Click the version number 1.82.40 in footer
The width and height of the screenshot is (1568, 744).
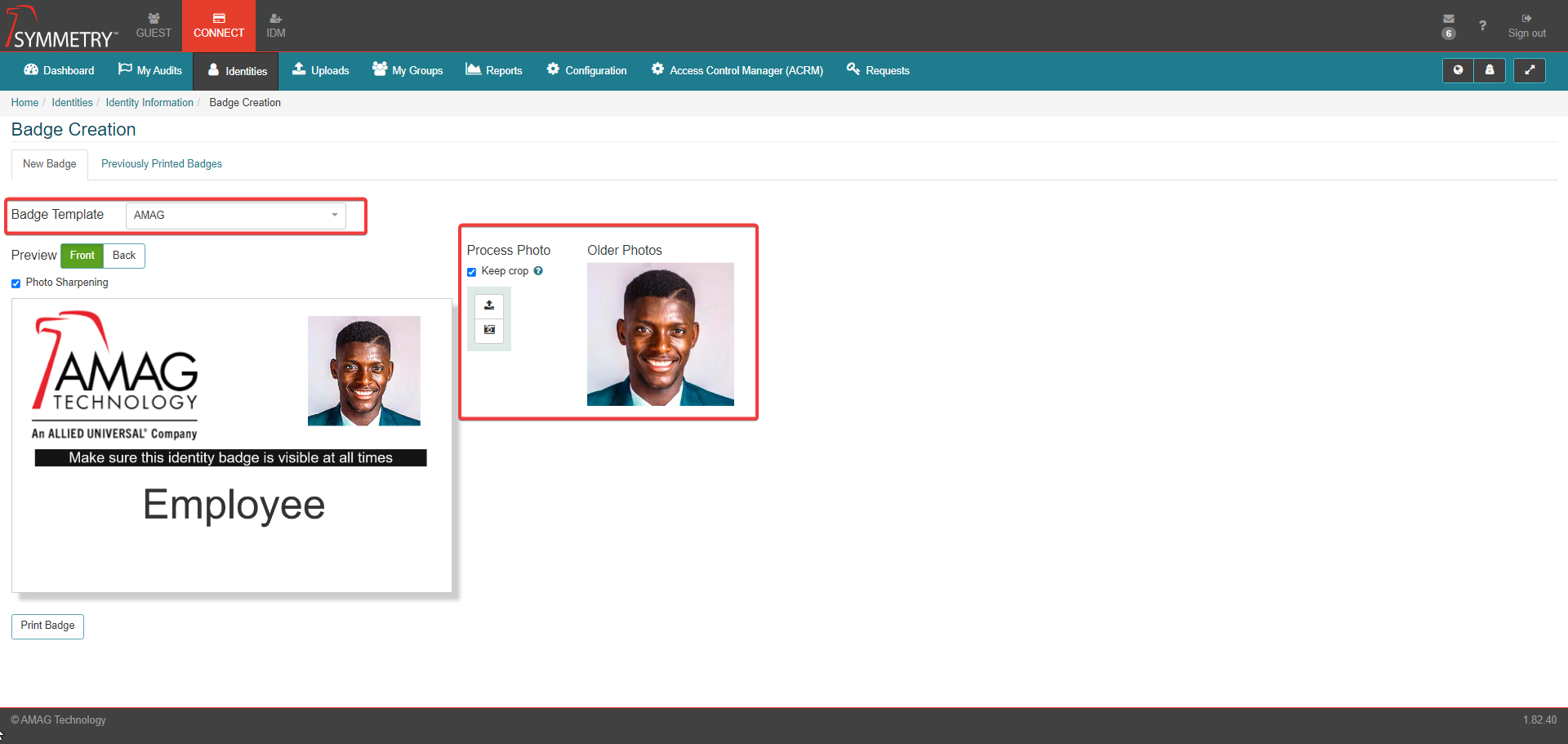pos(1539,720)
